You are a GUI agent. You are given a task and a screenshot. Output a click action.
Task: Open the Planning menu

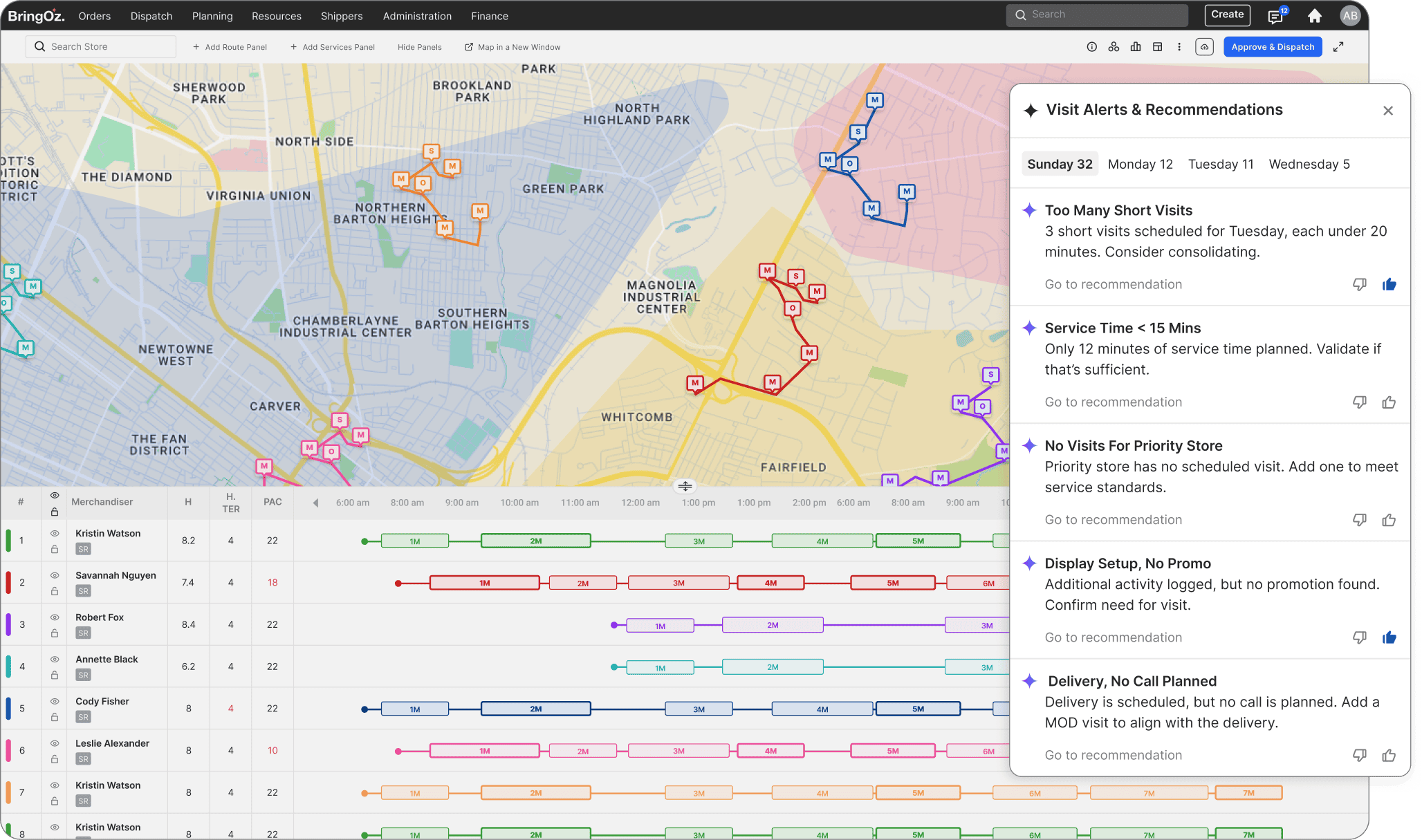pos(212,16)
